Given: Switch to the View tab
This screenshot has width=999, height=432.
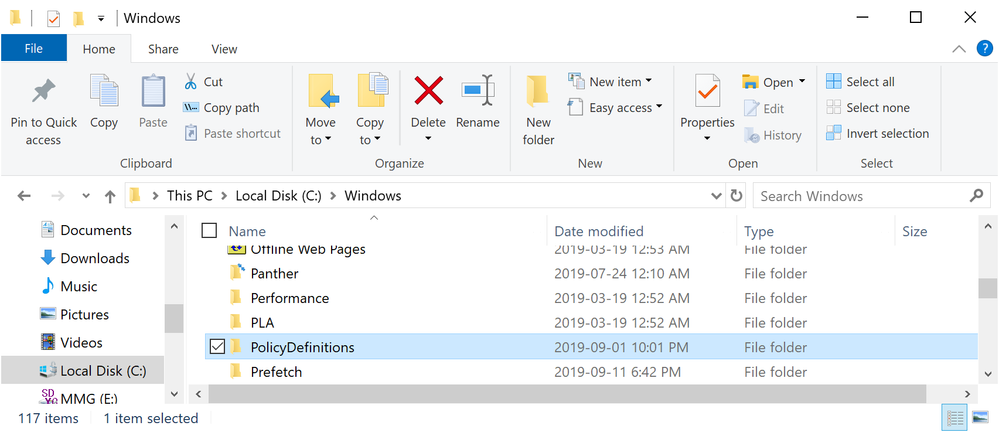Looking at the screenshot, I should [224, 49].
